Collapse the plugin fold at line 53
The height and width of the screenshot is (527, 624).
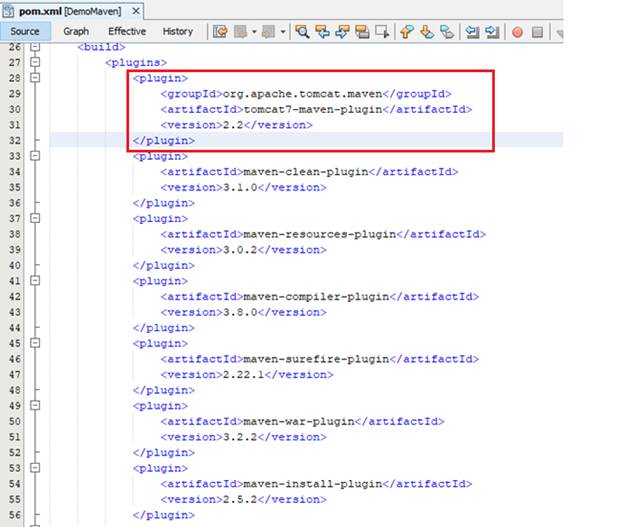click(x=35, y=468)
